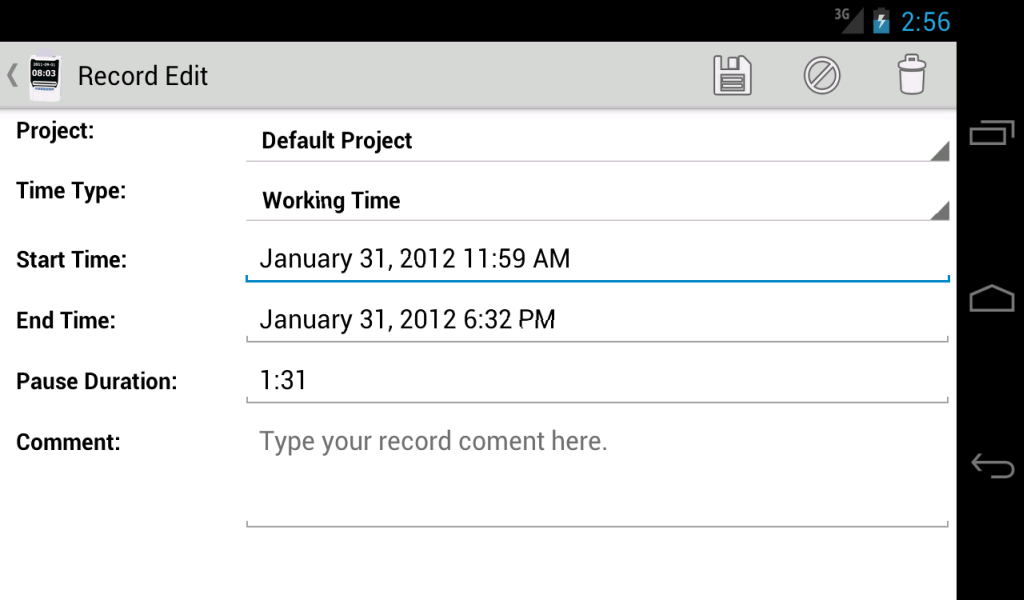Delete this record using the trash icon
The image size is (1024, 600).
(x=912, y=75)
